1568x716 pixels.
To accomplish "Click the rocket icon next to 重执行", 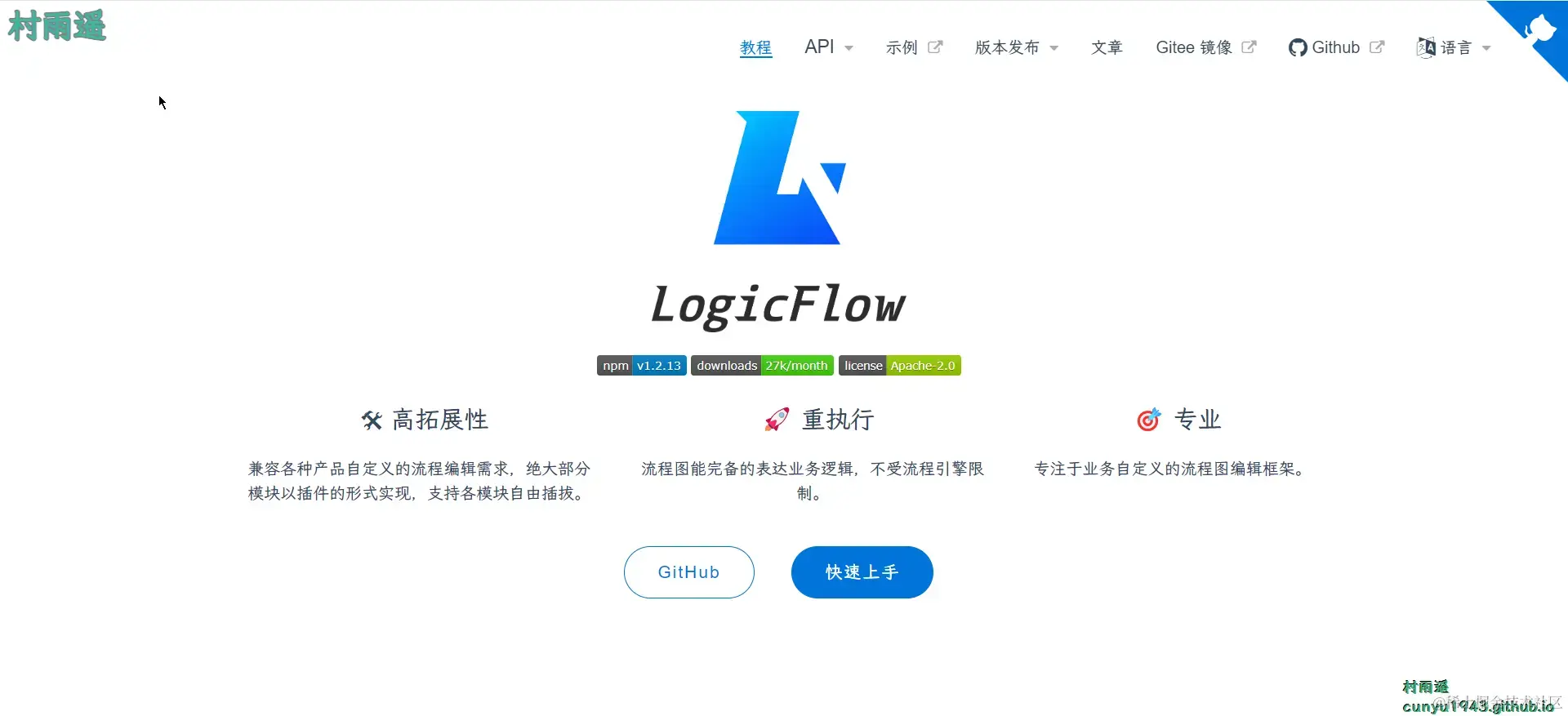I will (x=777, y=420).
